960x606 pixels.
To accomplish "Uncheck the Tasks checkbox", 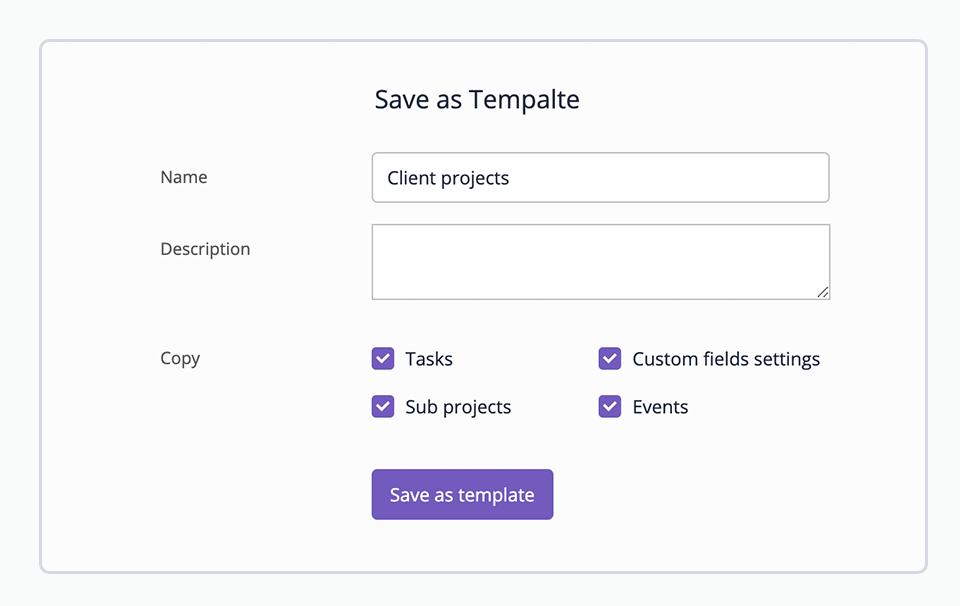I will 383,359.
